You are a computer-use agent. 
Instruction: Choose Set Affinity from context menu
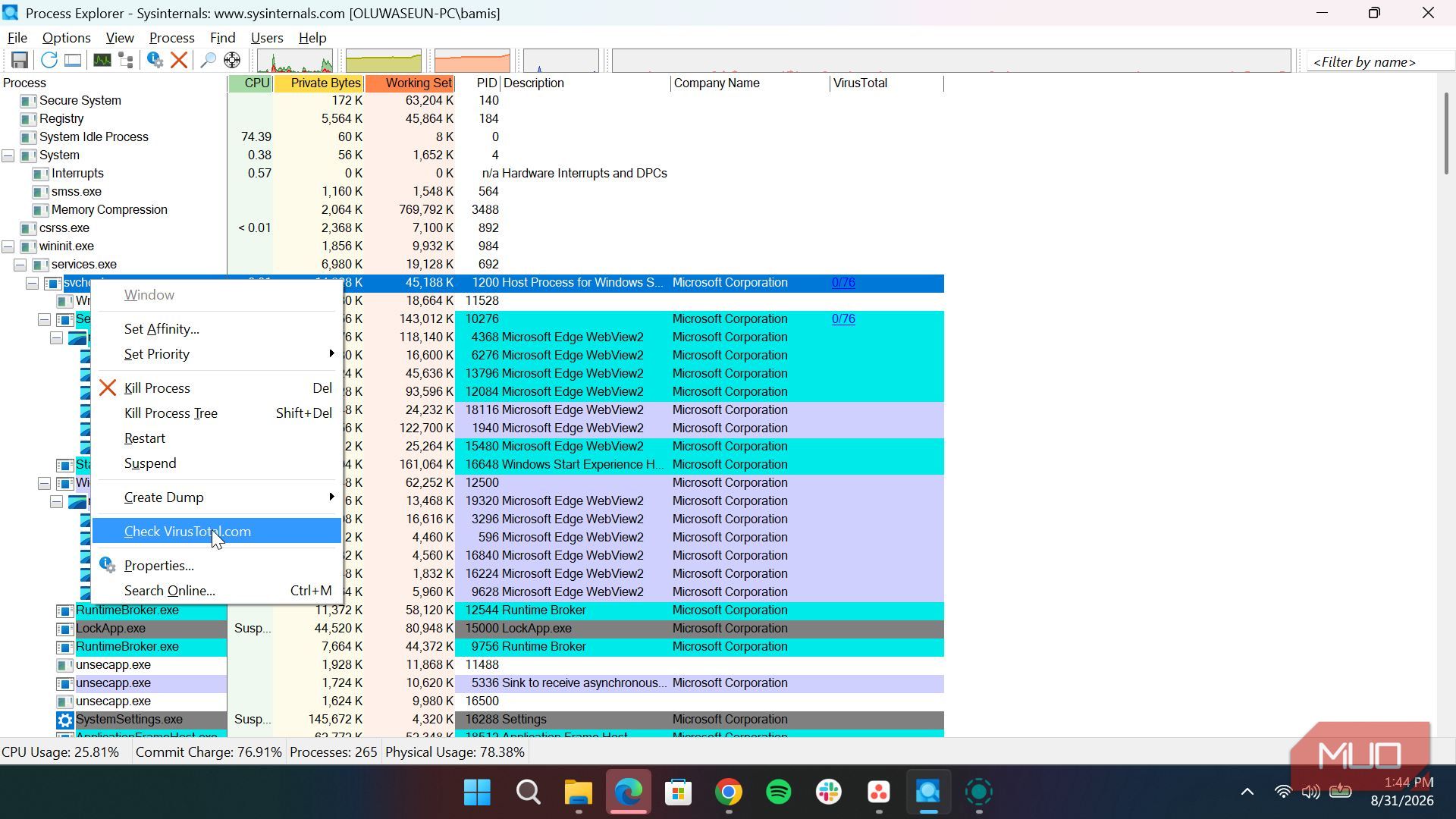pyautogui.click(x=217, y=329)
